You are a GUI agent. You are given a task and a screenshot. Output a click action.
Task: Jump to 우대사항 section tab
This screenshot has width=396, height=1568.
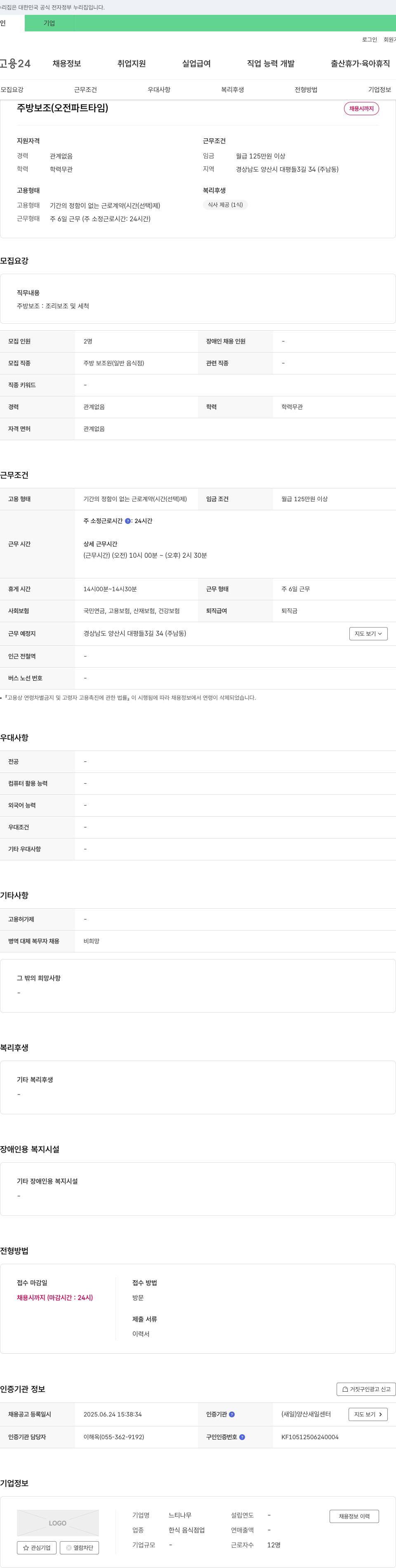pos(159,90)
